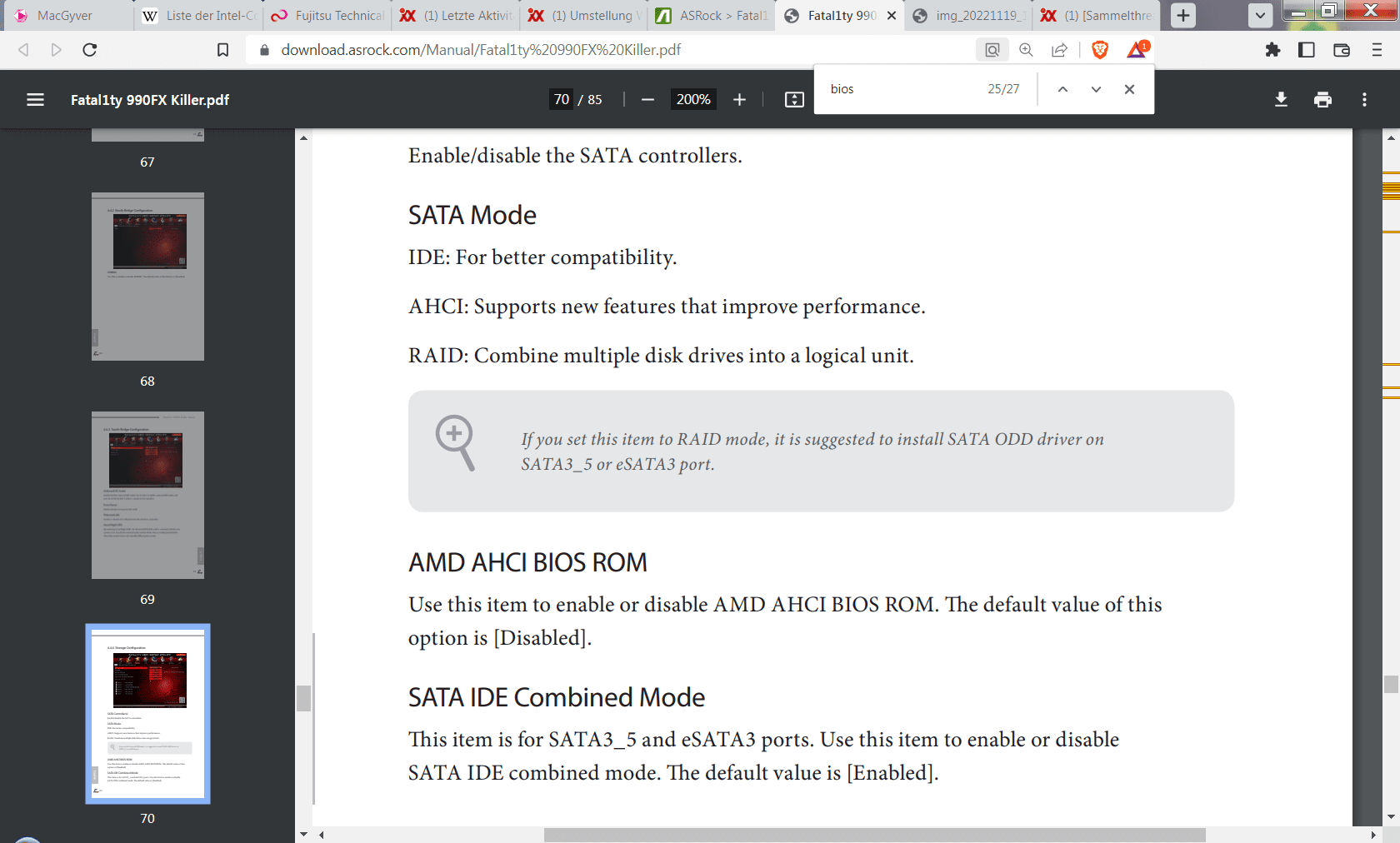Select page 68 thumbnail
The height and width of the screenshot is (843, 1400).
click(x=147, y=277)
